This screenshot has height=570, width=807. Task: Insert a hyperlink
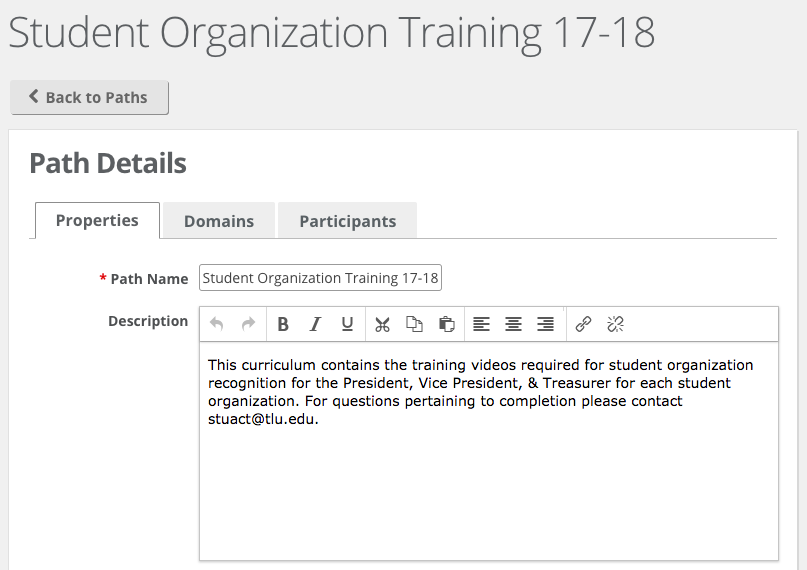(x=583, y=324)
